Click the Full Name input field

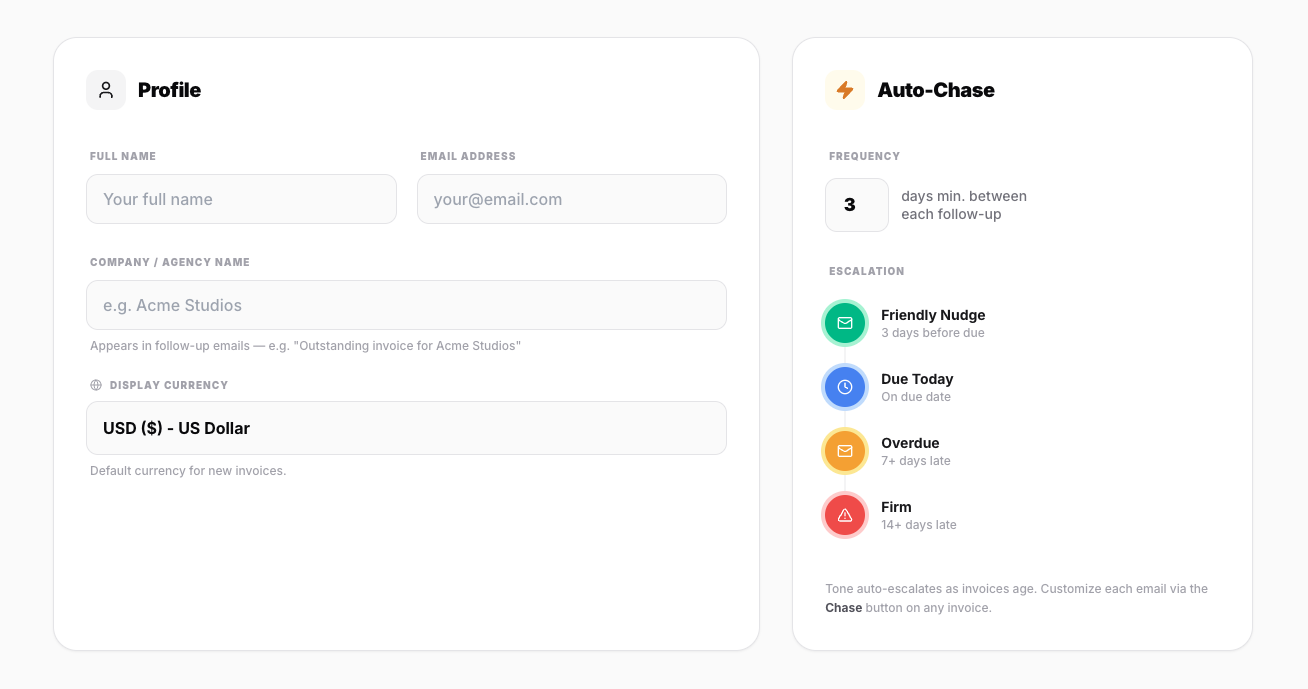pos(241,199)
